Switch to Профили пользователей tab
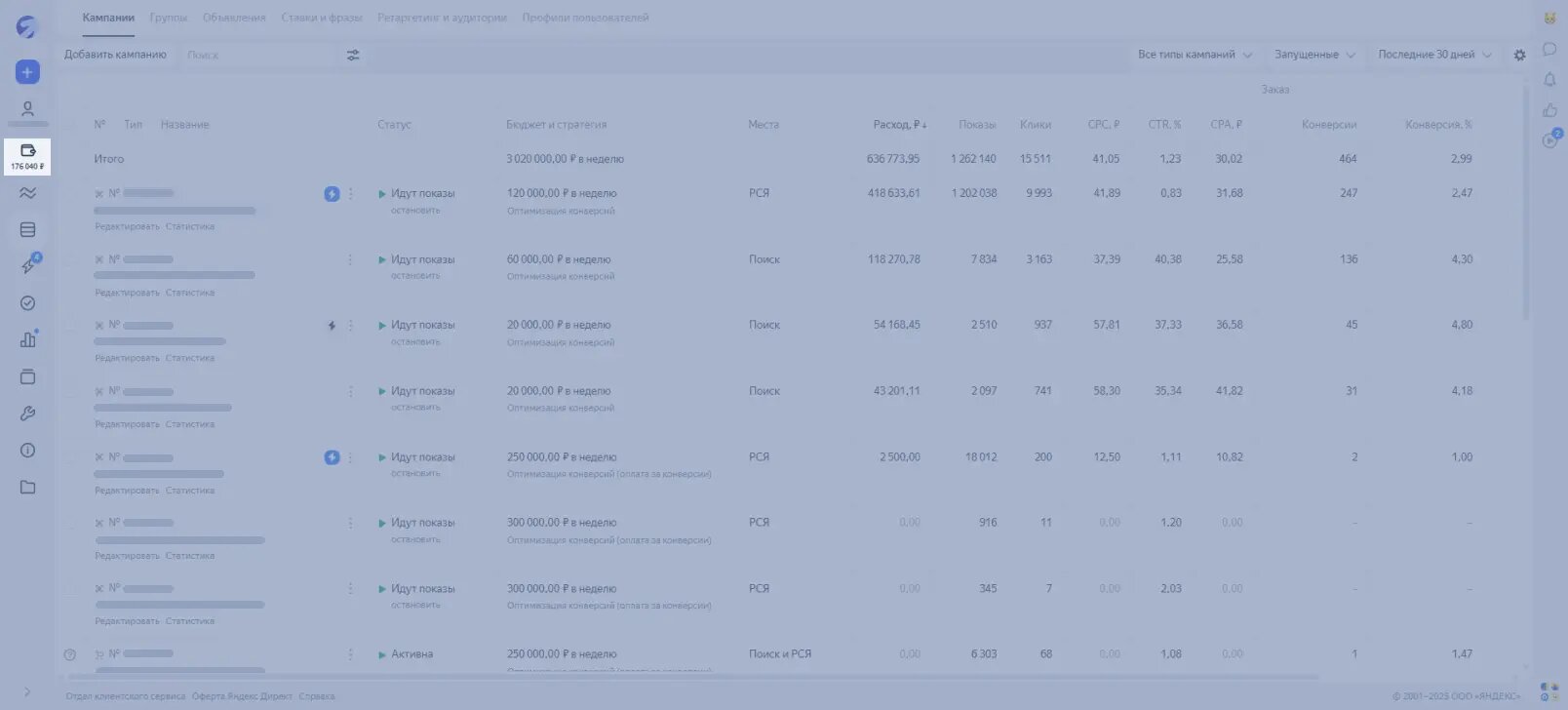The width and height of the screenshot is (1568, 710). click(585, 18)
